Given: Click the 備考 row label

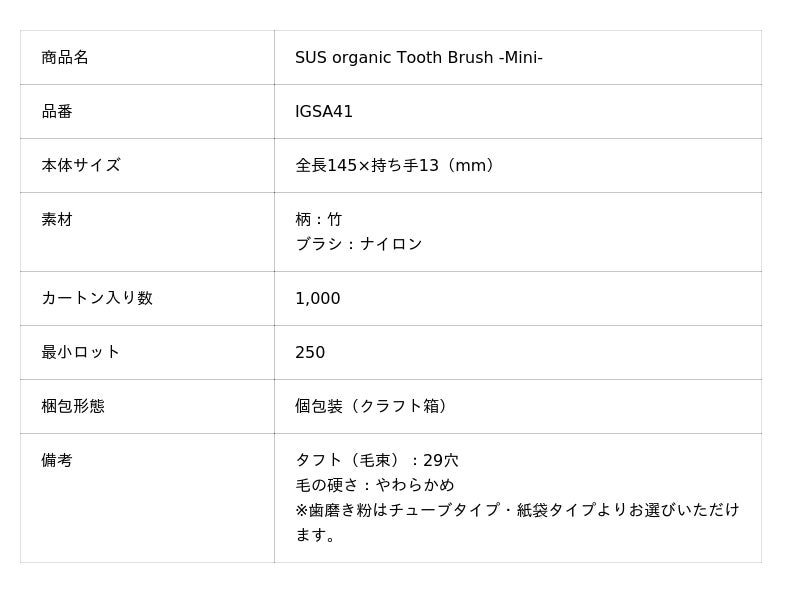Looking at the screenshot, I should pyautogui.click(x=57, y=461).
